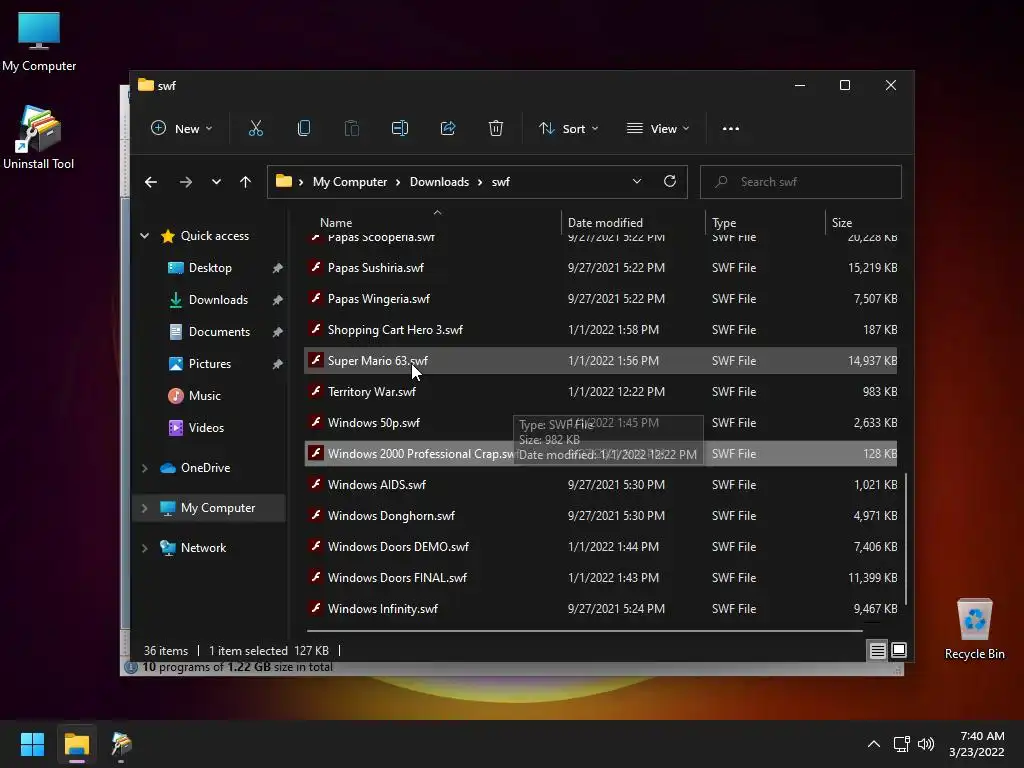1024x768 pixels.
Task: Click the Flash icon beside Windows AIDS.swf
Action: pyautogui.click(x=315, y=484)
